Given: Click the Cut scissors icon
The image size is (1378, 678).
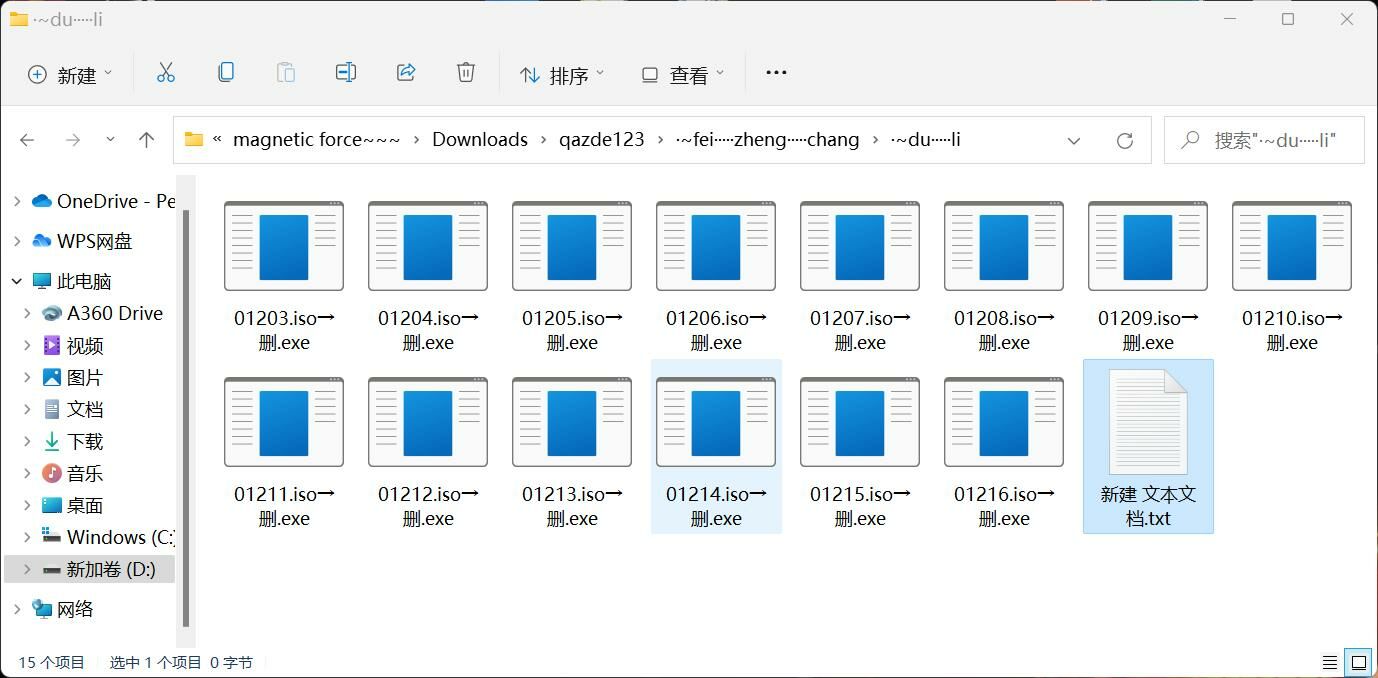Looking at the screenshot, I should point(166,73).
